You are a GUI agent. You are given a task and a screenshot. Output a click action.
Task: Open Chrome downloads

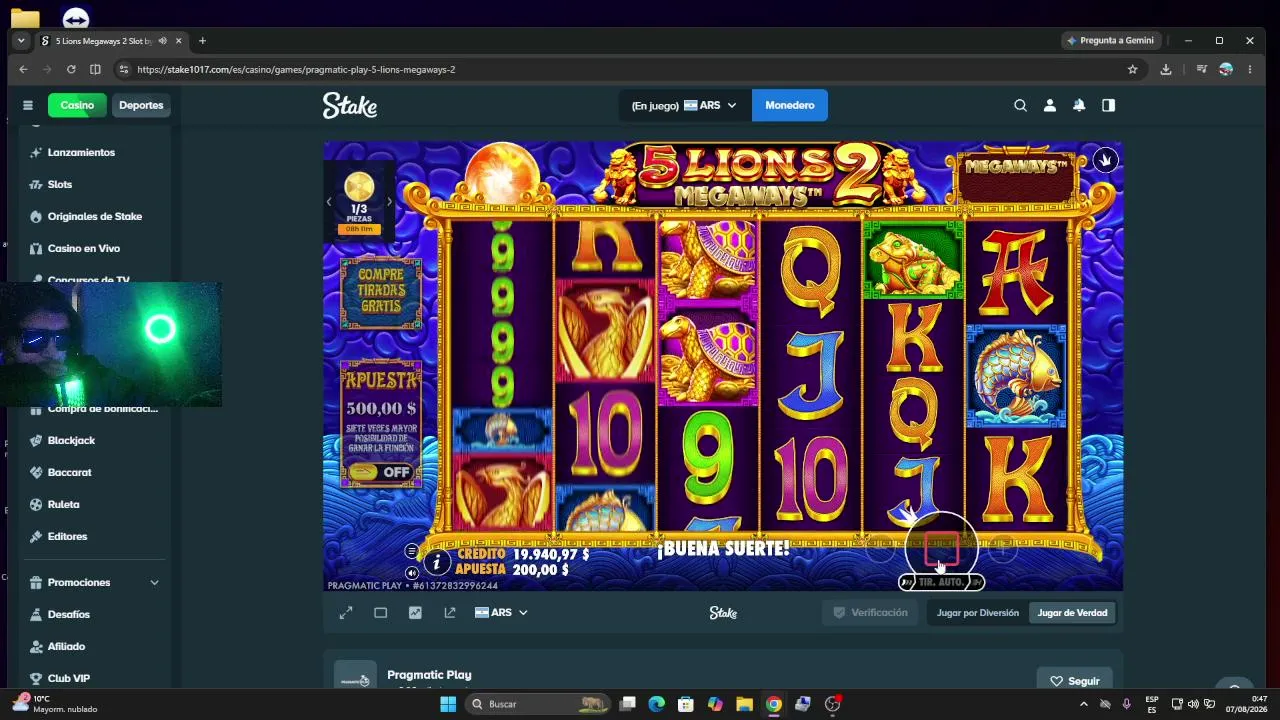[x=1166, y=69]
